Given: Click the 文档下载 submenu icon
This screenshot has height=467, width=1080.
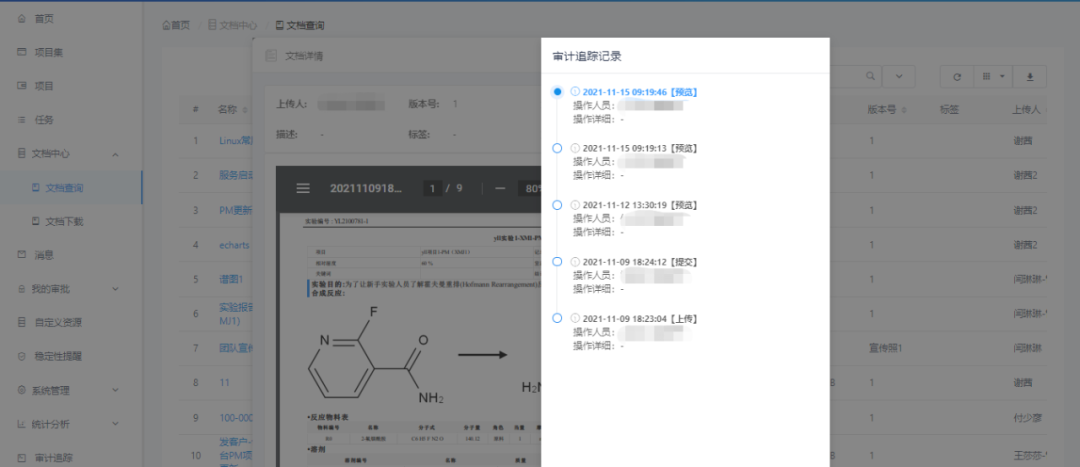Looking at the screenshot, I should 36,221.
